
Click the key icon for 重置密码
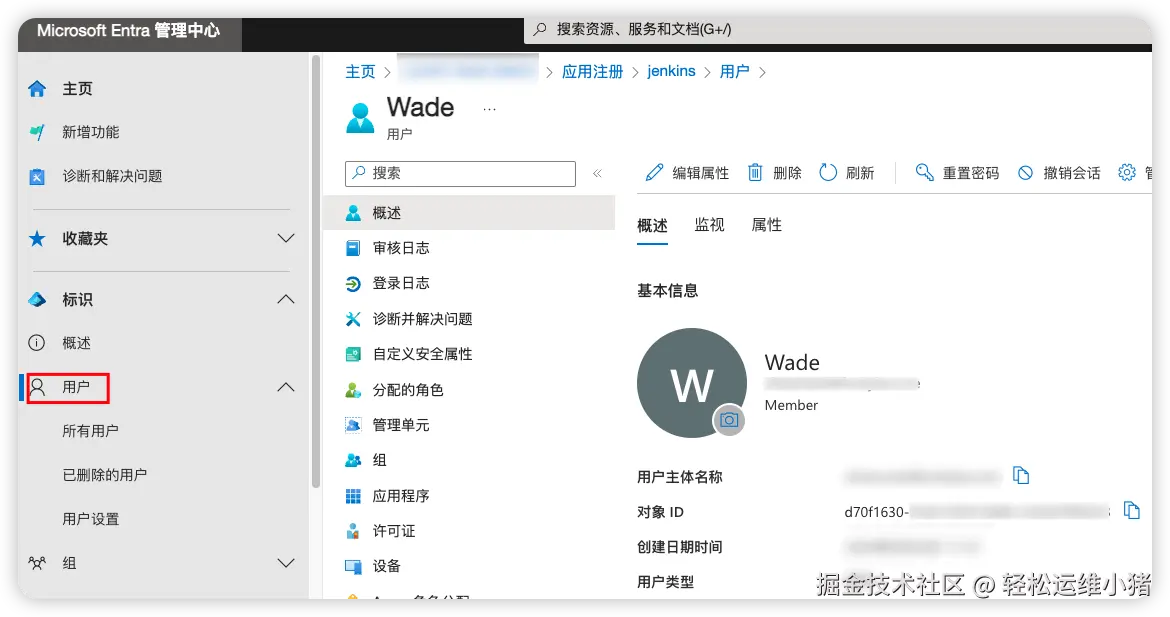(x=925, y=173)
